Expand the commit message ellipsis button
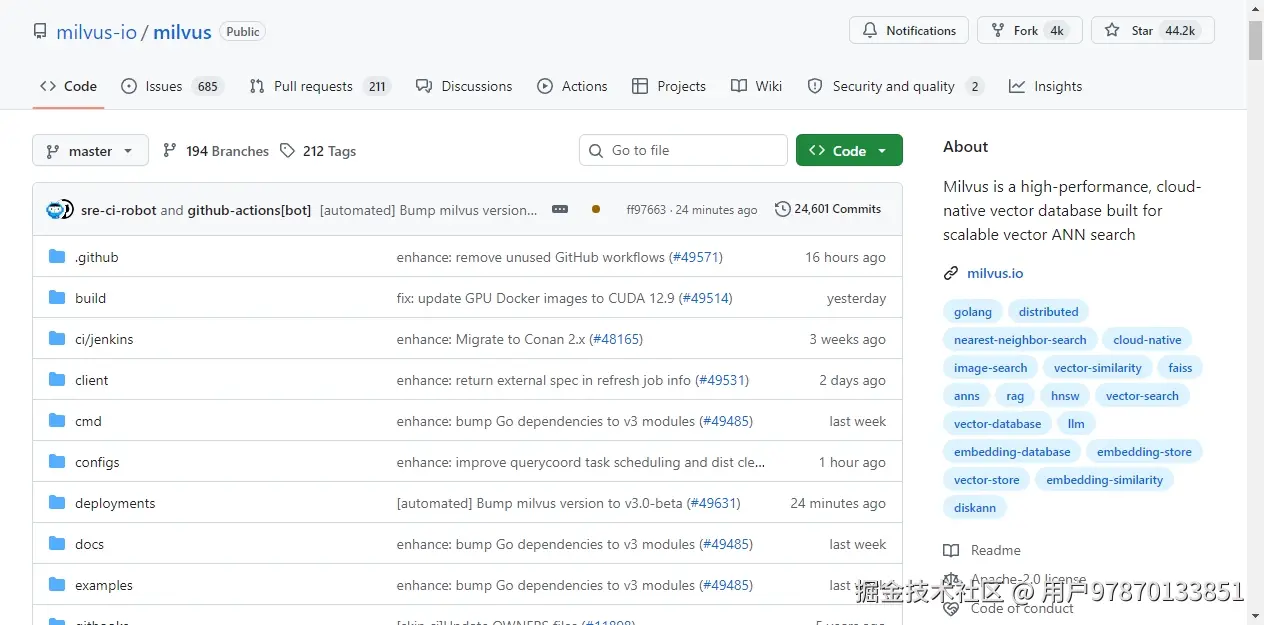The image size is (1264, 625). coord(560,209)
